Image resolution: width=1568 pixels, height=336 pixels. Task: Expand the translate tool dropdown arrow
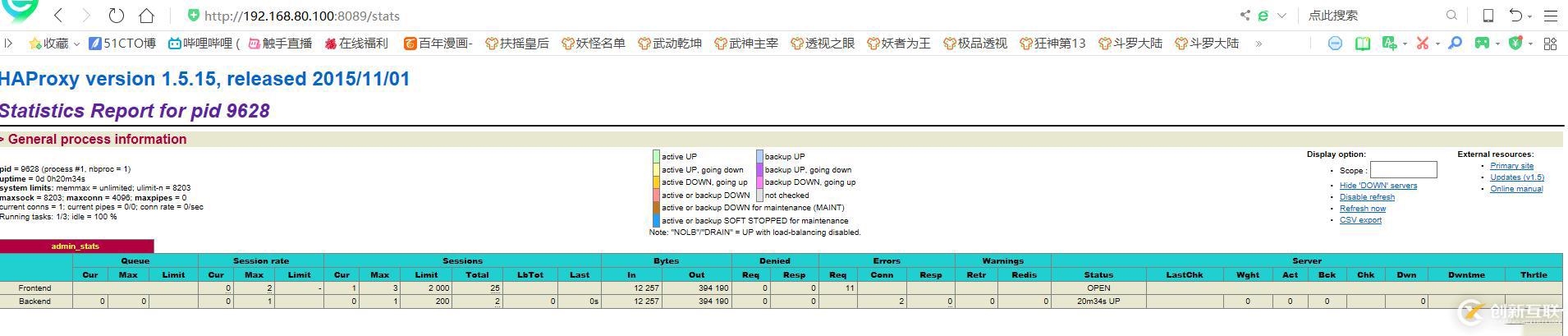pyautogui.click(x=1405, y=44)
